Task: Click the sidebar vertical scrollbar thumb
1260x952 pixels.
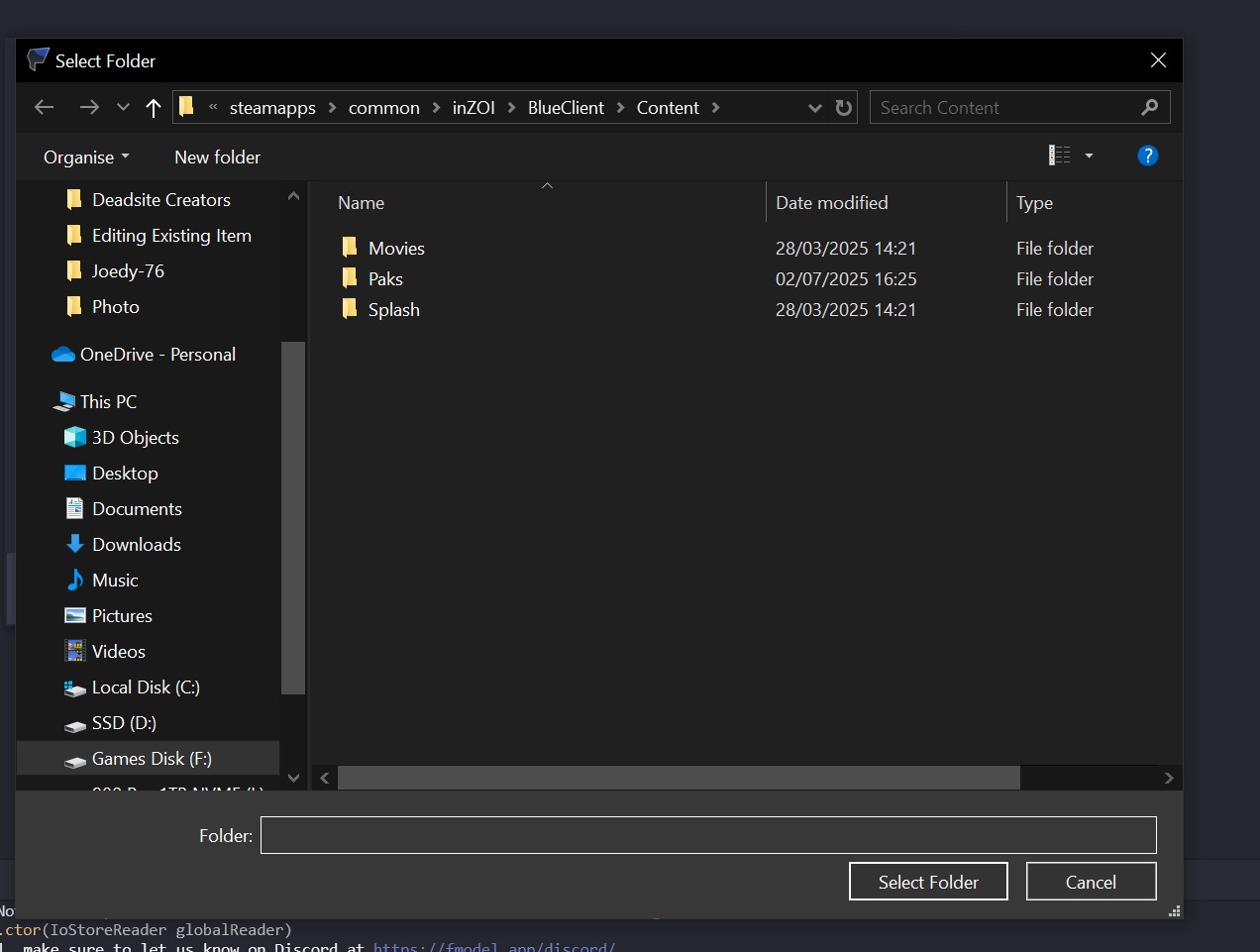Action: 292,517
